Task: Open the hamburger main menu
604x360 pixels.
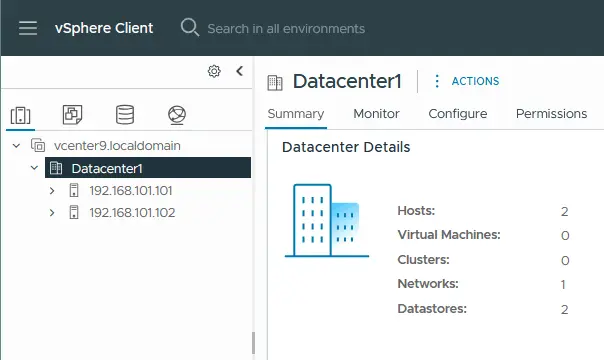Action: 28,28
